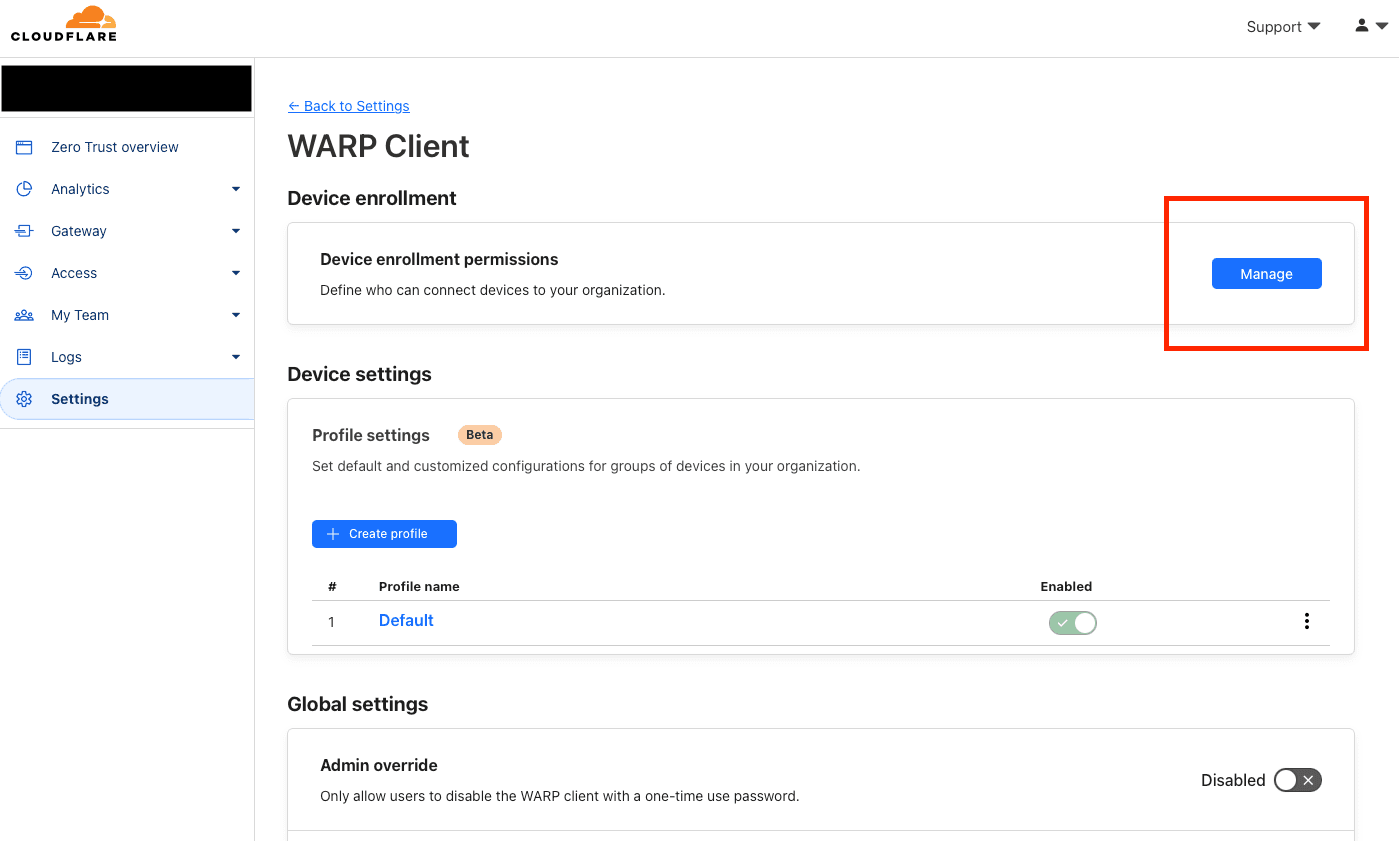Click the Device settings heading
The image size is (1399, 841).
[x=360, y=374]
